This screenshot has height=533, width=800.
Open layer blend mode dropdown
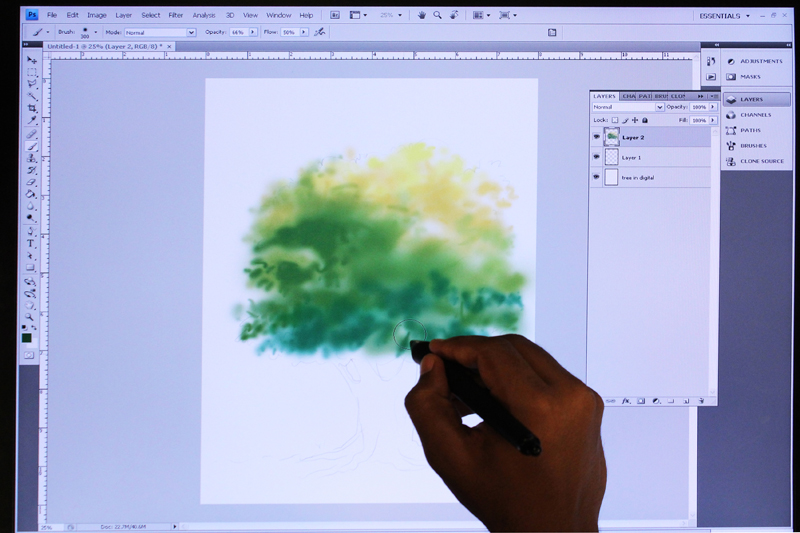[x=628, y=107]
